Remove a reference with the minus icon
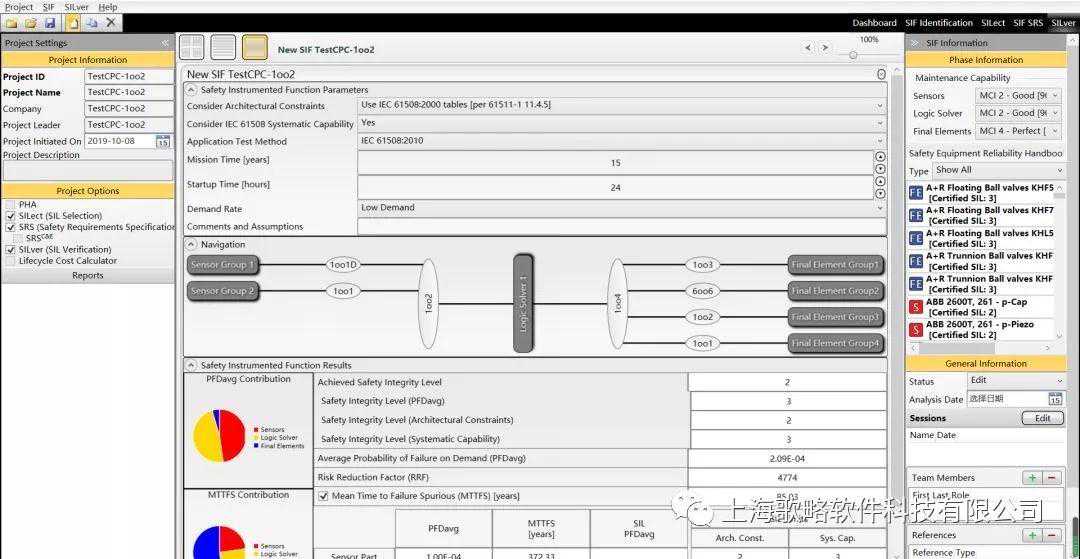Image resolution: width=1080 pixels, height=559 pixels. (x=1052, y=536)
